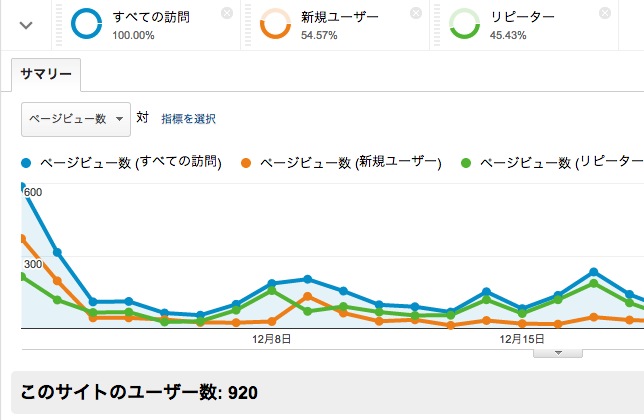Click the 12月8日 date label on the chart axis

[272, 339]
